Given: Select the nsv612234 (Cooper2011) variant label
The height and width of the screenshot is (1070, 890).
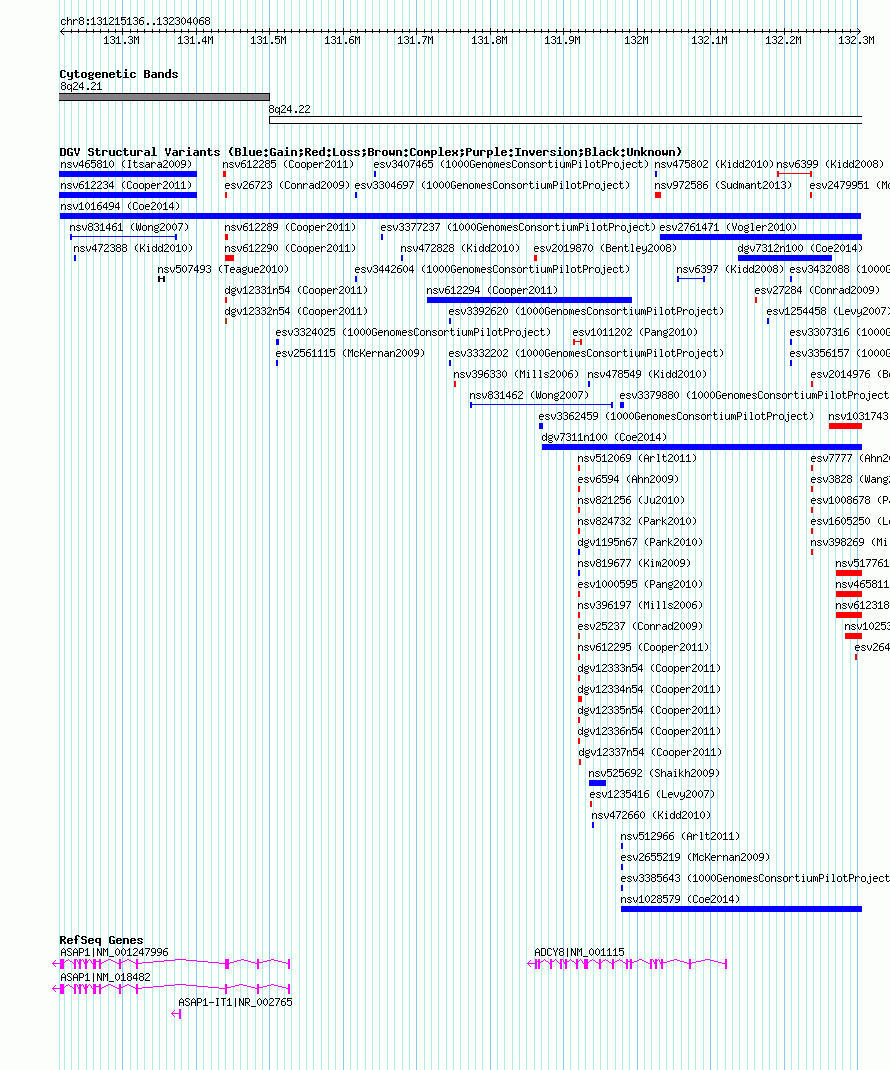Looking at the screenshot, I should [x=126, y=186].
